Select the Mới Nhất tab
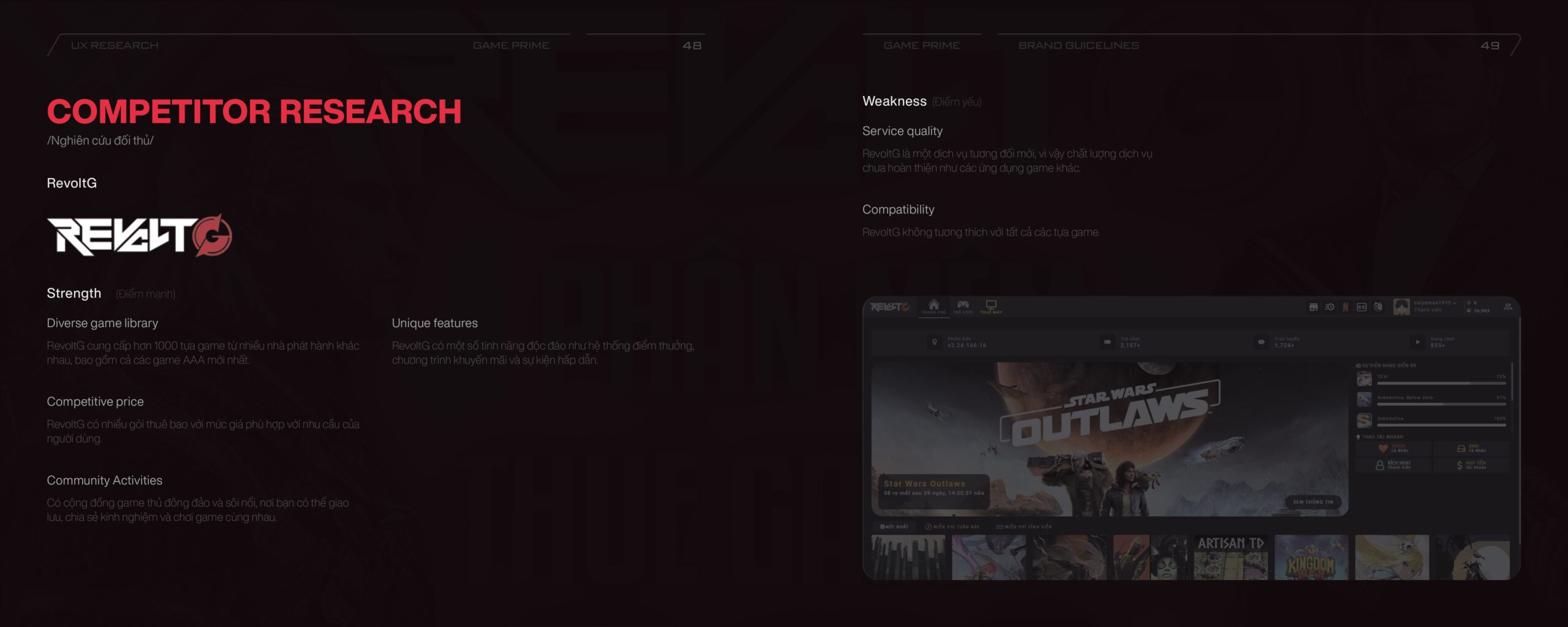1568x627 pixels. pos(894,527)
